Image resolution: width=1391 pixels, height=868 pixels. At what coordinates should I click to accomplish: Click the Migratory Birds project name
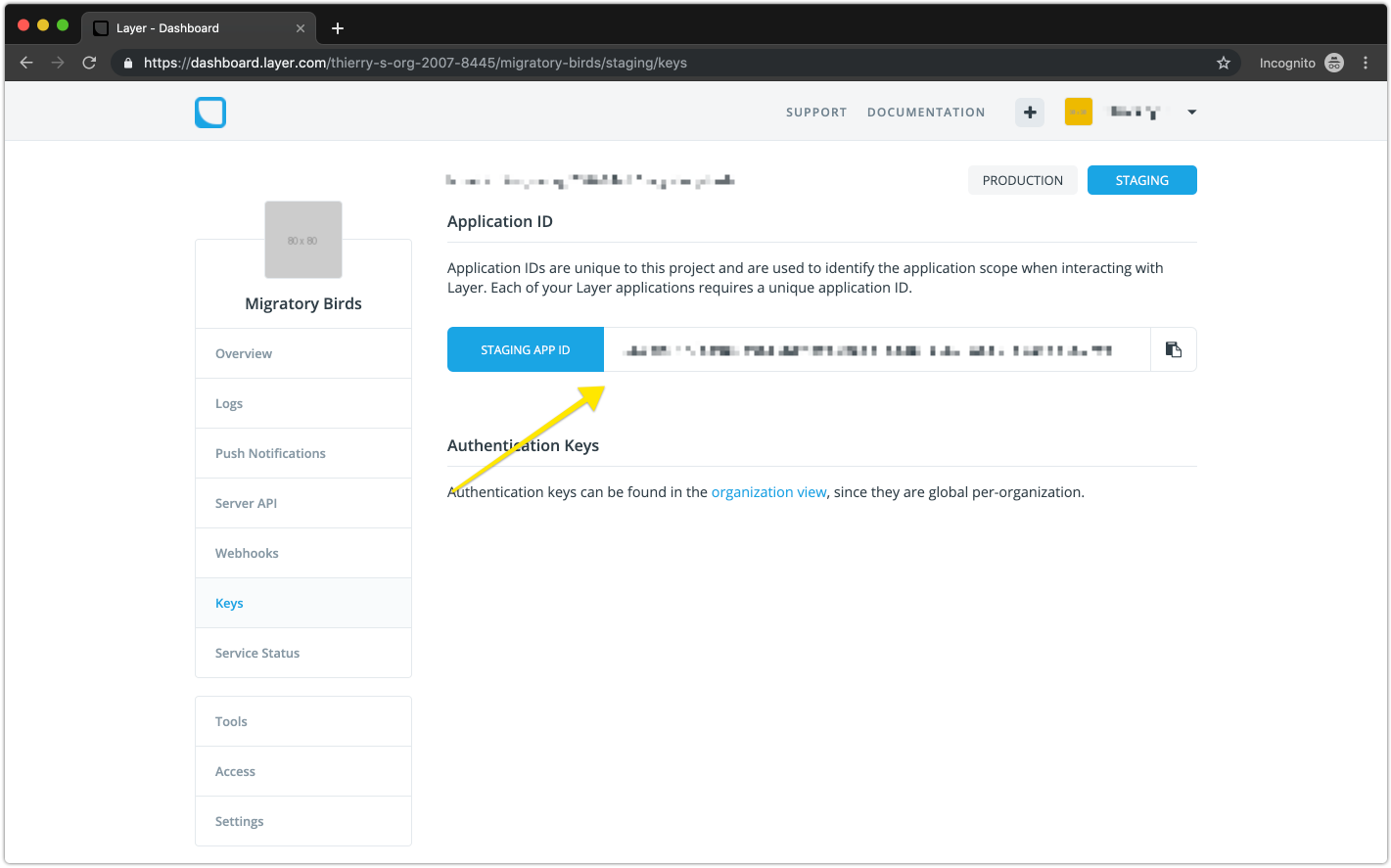click(303, 303)
